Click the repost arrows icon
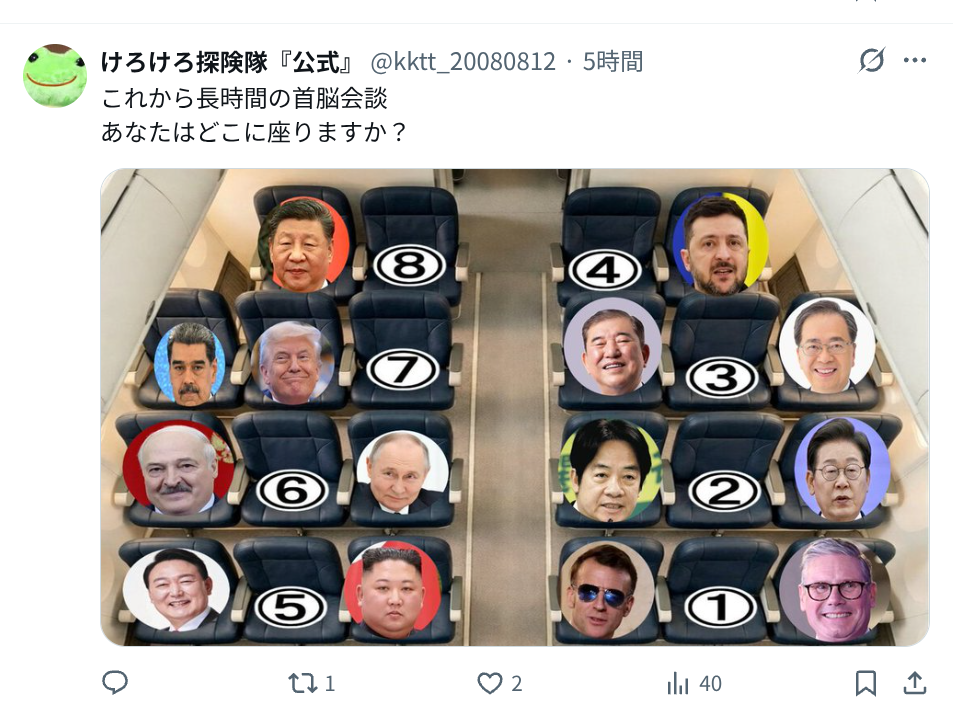Image resolution: width=953 pixels, height=707 pixels. (x=302, y=684)
